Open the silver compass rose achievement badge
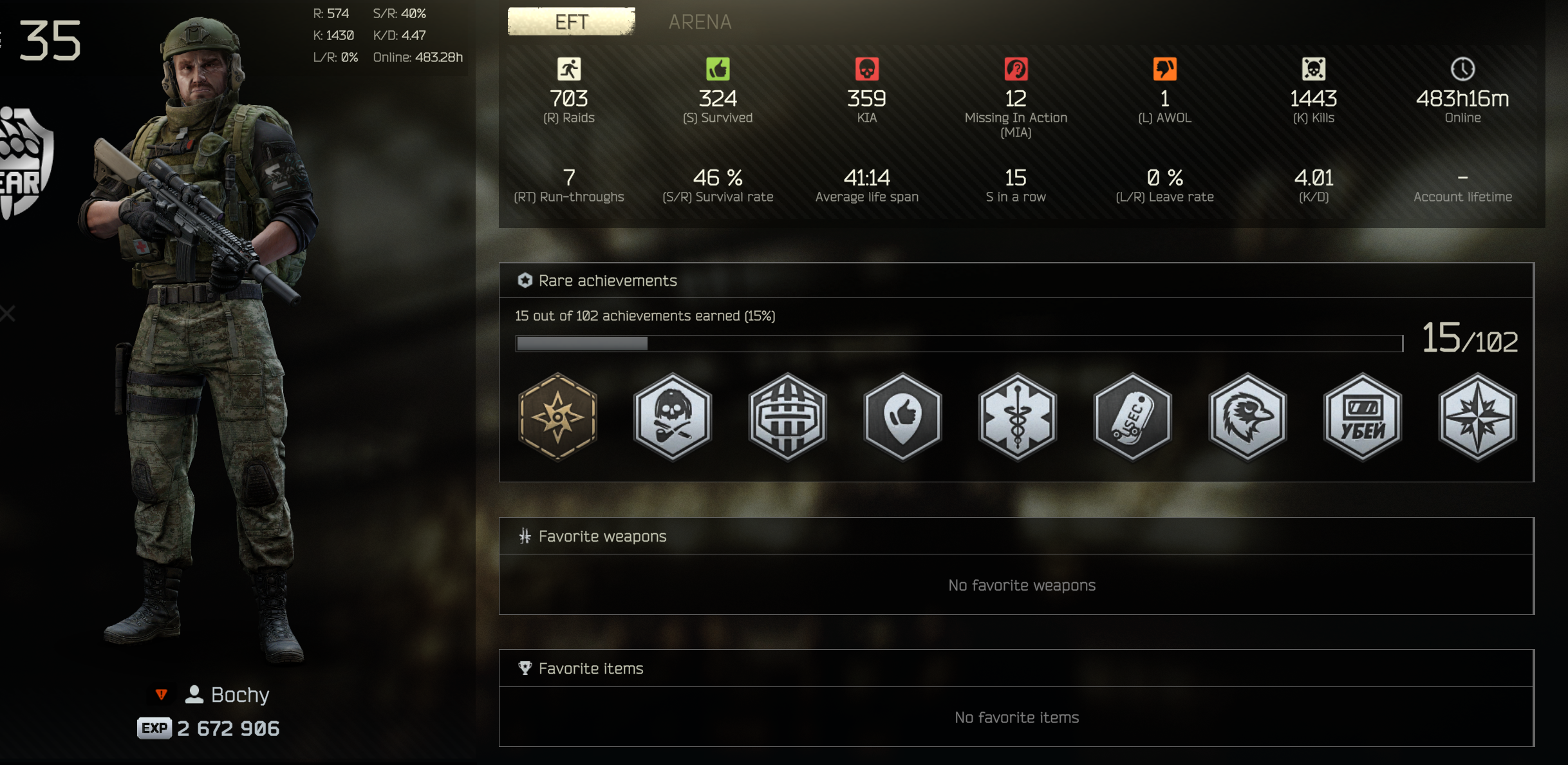Screen dimensions: 1568x765 pyautogui.click(x=1477, y=417)
